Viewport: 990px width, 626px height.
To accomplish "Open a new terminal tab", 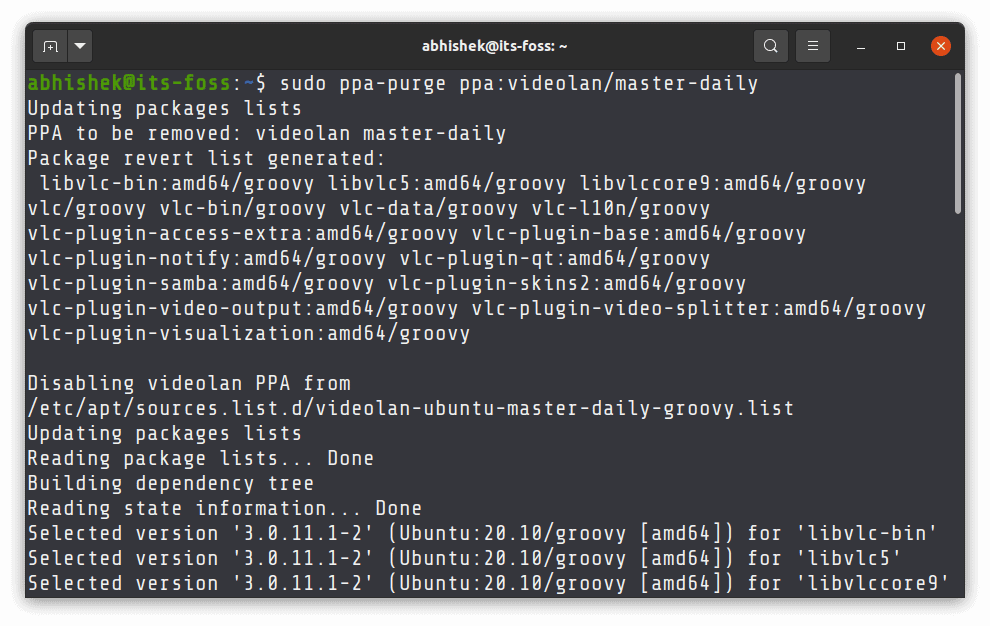I will tap(50, 46).
